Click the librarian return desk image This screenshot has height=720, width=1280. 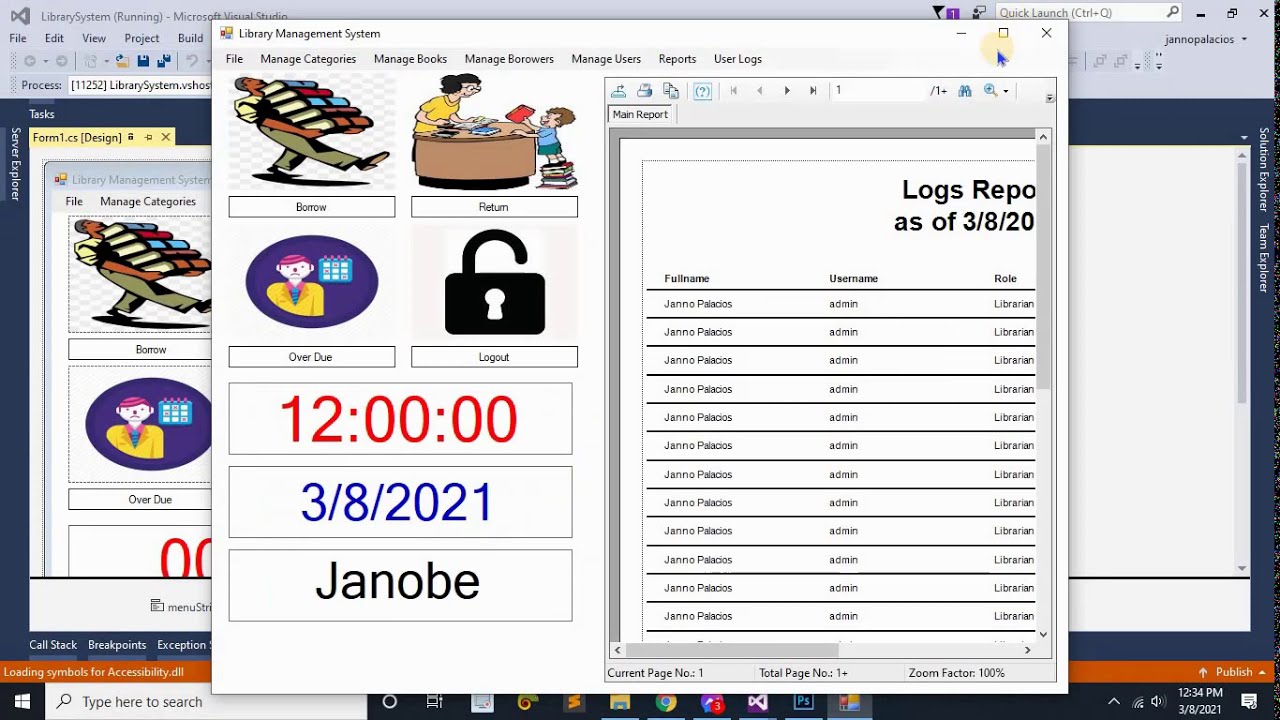click(494, 131)
